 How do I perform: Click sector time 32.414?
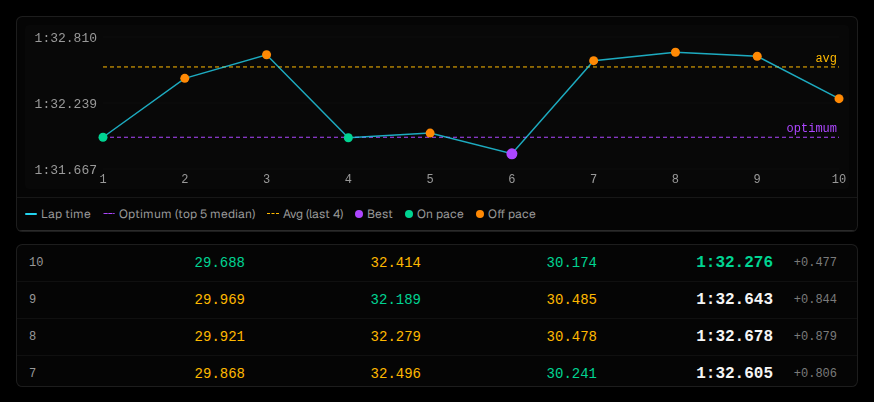[x=396, y=263]
